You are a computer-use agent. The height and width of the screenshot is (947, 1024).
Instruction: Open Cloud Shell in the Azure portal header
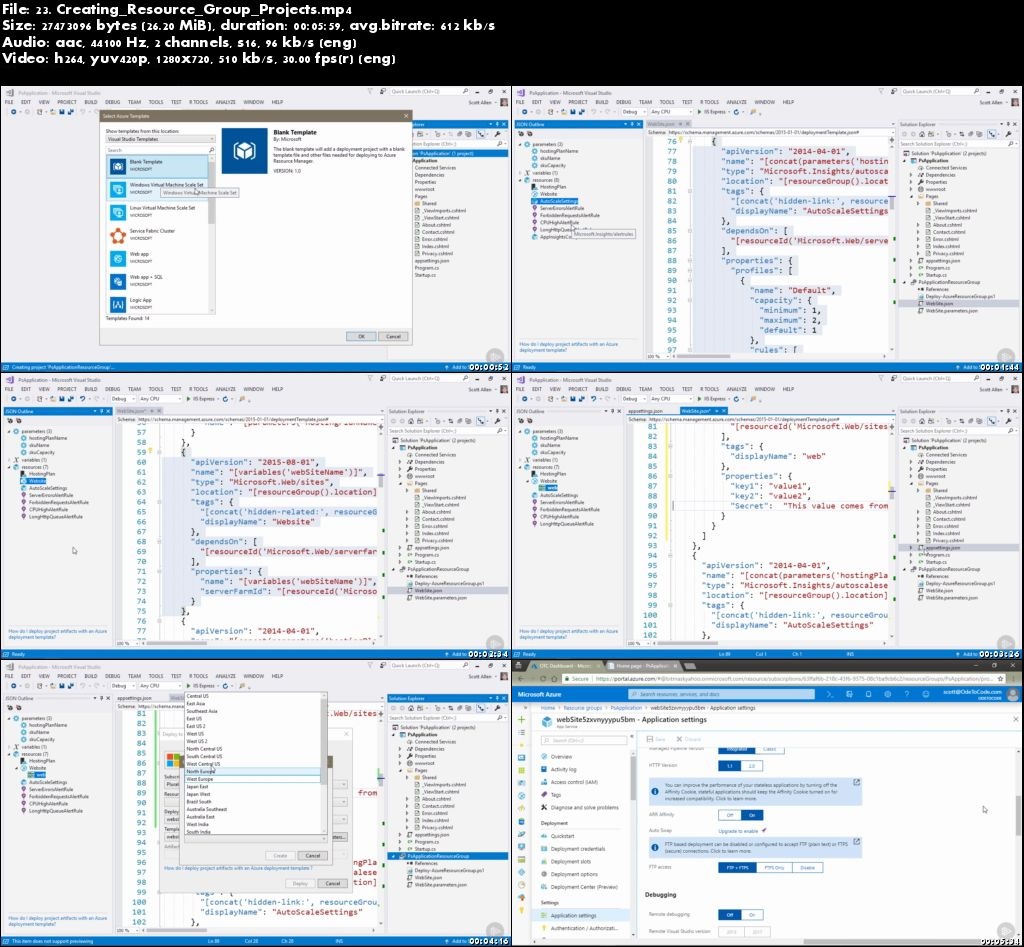pos(830,694)
